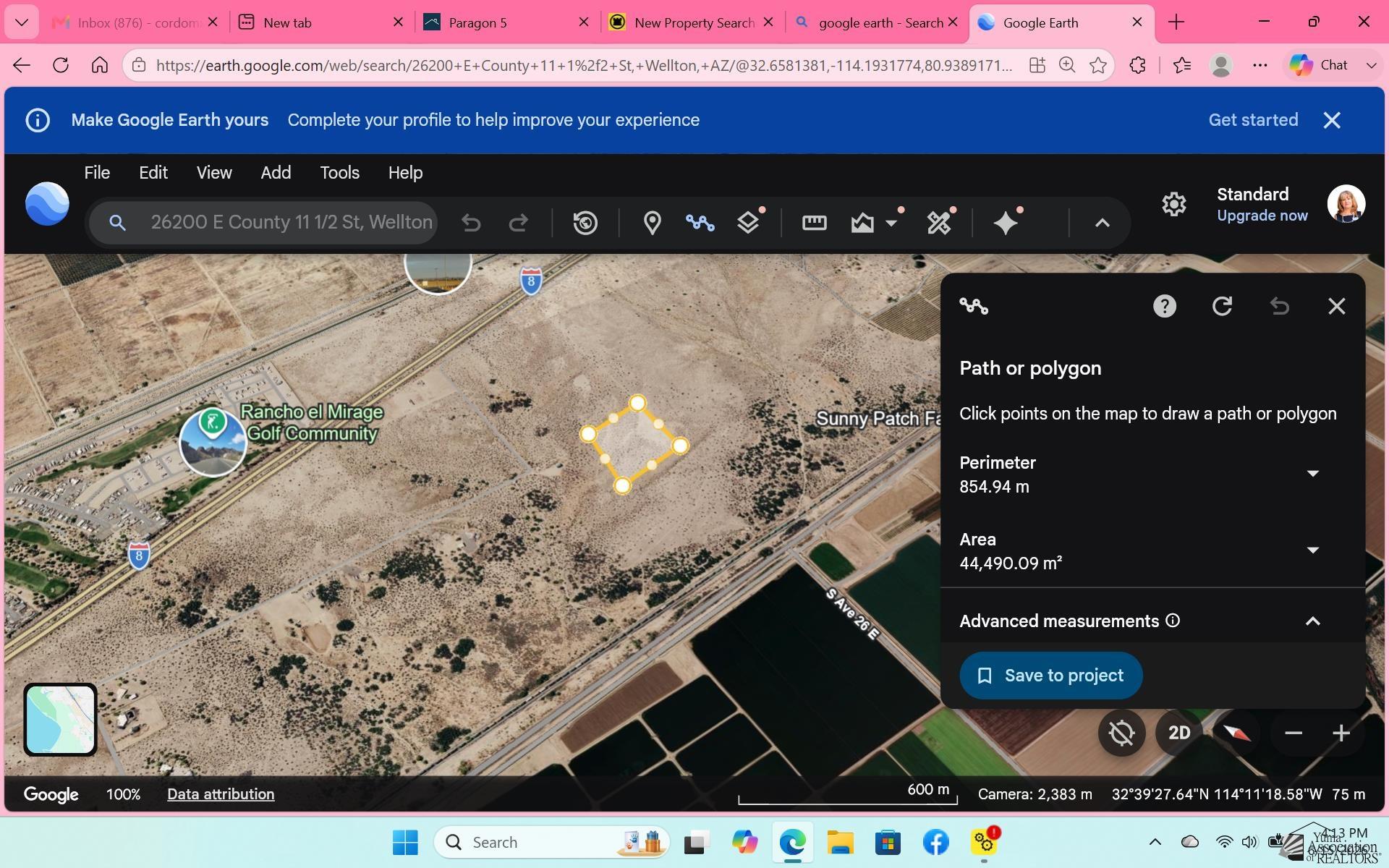Click the toolbar redo arrow
Image resolution: width=1389 pixels, height=868 pixels.
point(518,223)
